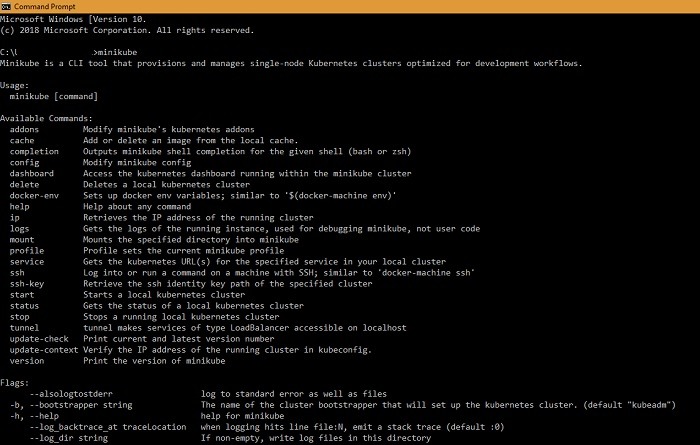The image size is (700, 445).
Task: Click the 'service' command name
Action: [x=27, y=262]
